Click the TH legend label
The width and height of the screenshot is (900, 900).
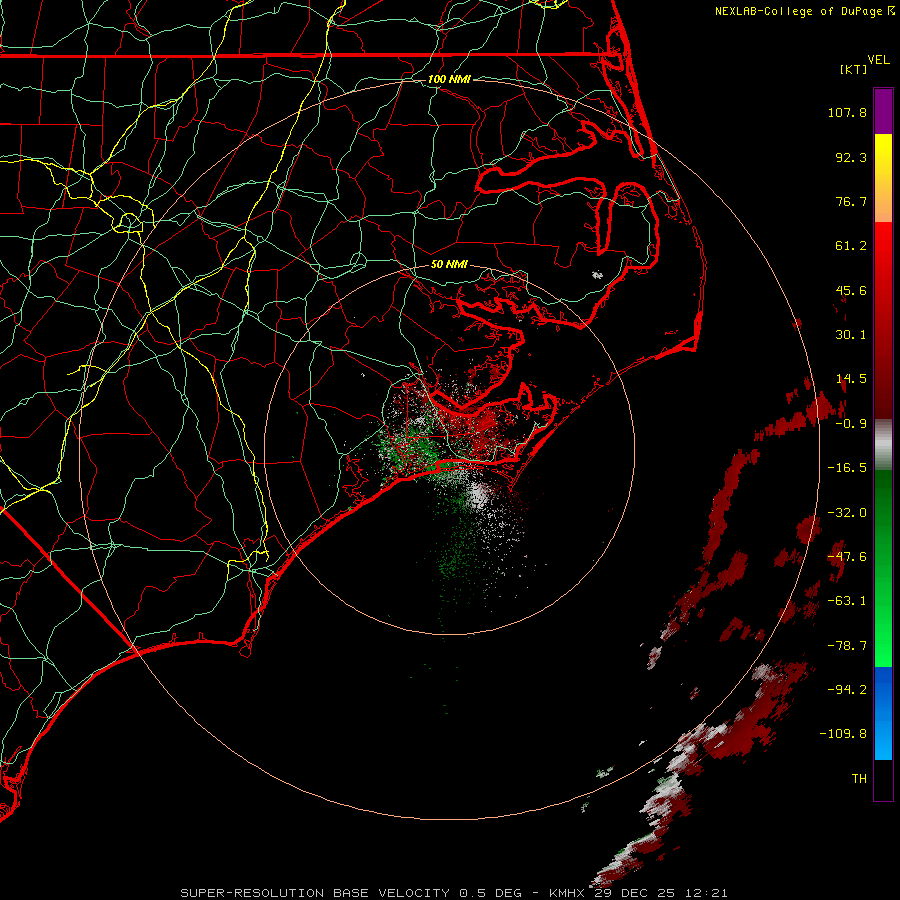859,779
